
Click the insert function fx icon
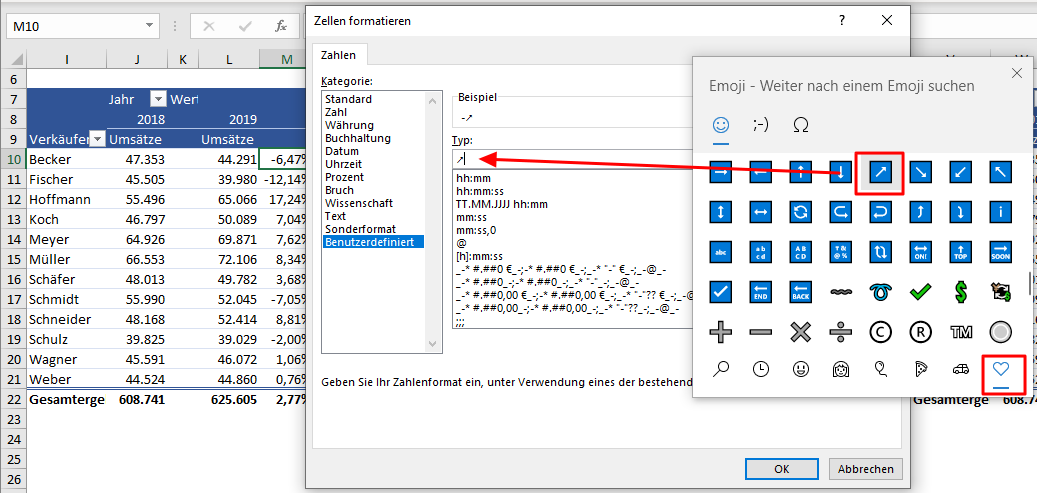pyautogui.click(x=281, y=25)
